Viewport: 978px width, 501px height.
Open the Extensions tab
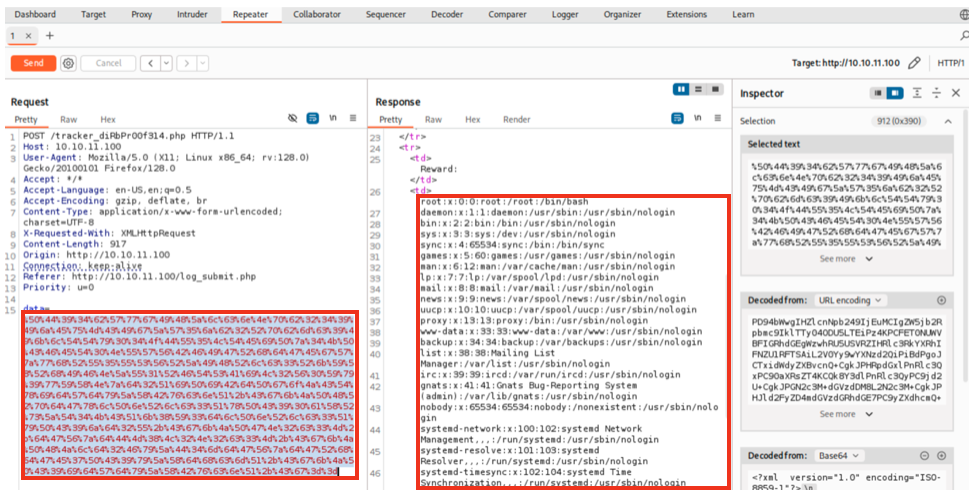click(687, 14)
